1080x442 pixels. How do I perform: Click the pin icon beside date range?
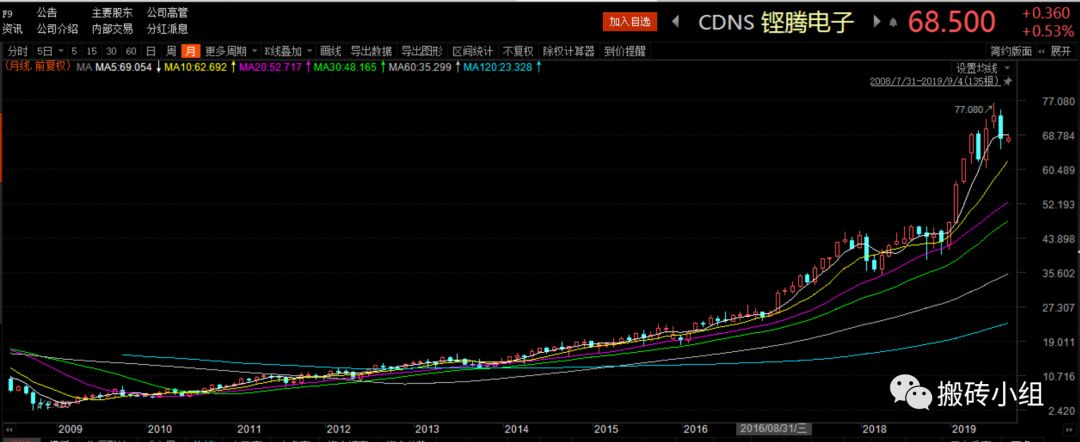tap(1008, 81)
